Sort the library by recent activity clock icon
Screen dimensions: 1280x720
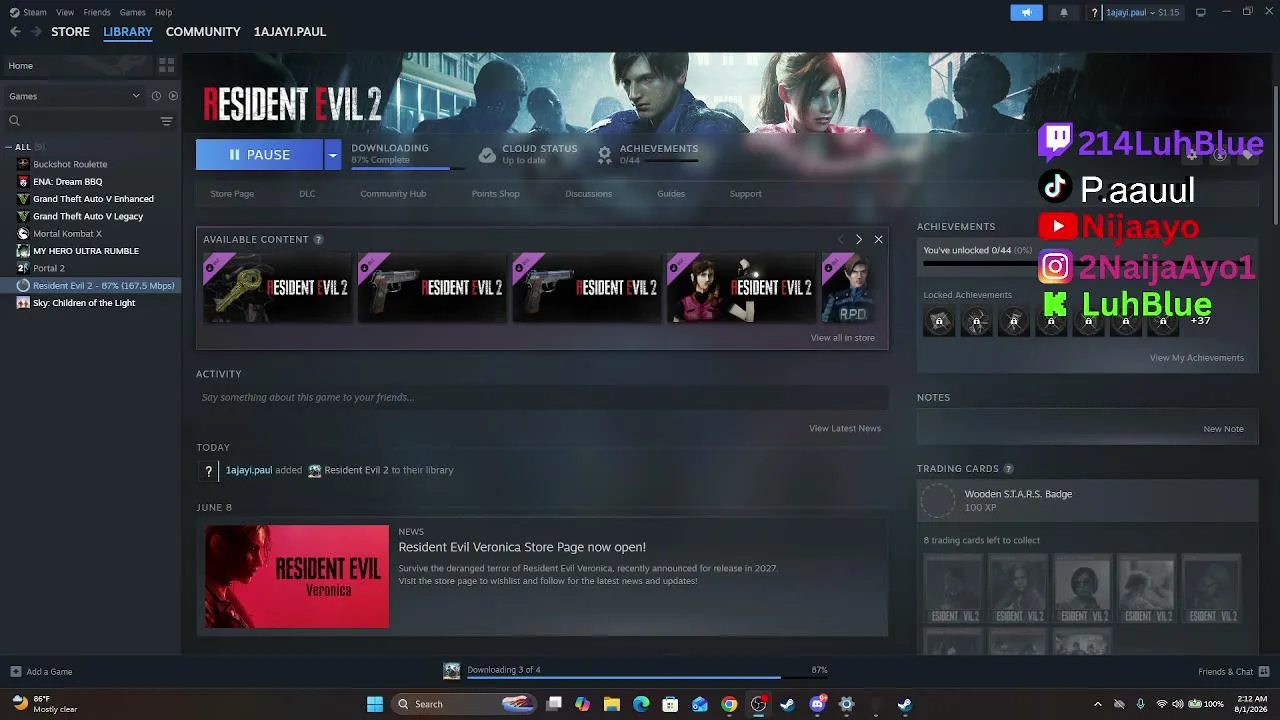156,96
